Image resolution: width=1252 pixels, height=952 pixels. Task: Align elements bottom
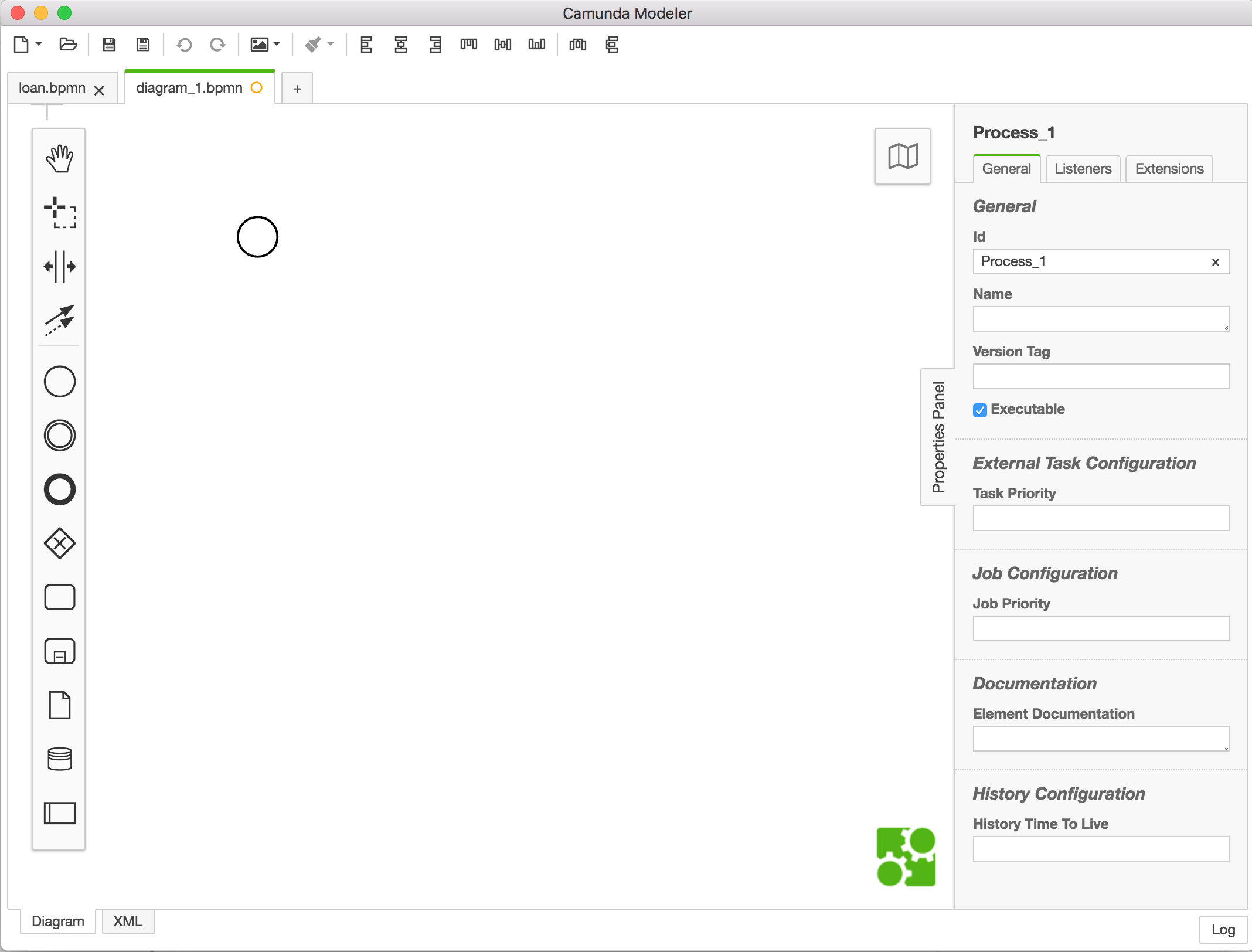pyautogui.click(x=537, y=45)
